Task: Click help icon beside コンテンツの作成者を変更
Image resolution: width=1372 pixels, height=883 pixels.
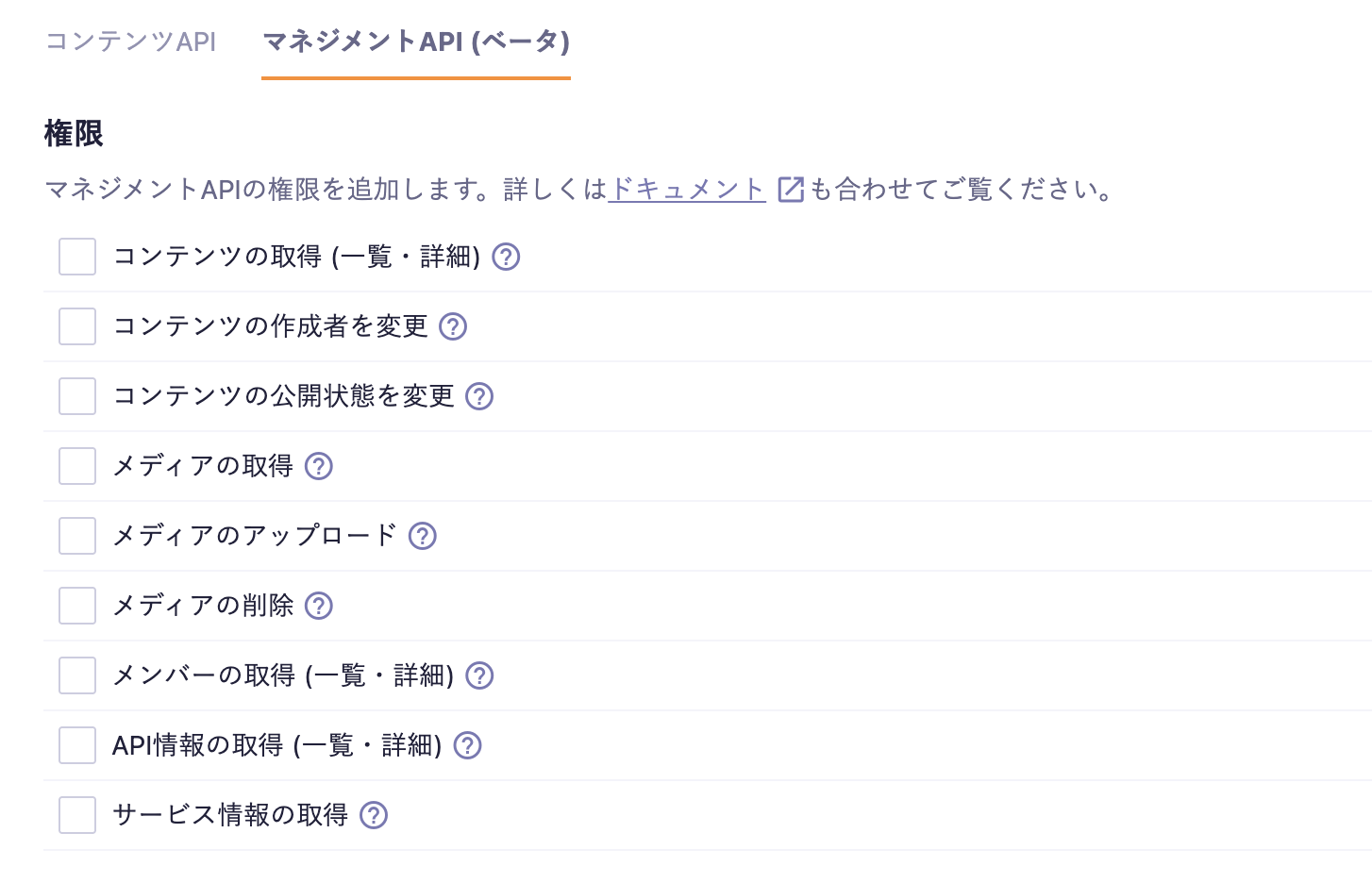Action: pos(454,326)
